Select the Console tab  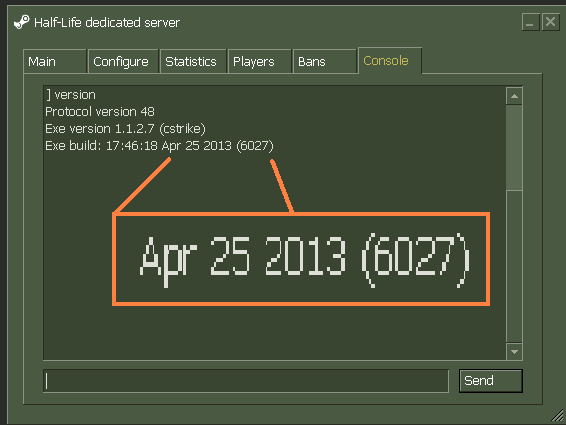pos(390,61)
